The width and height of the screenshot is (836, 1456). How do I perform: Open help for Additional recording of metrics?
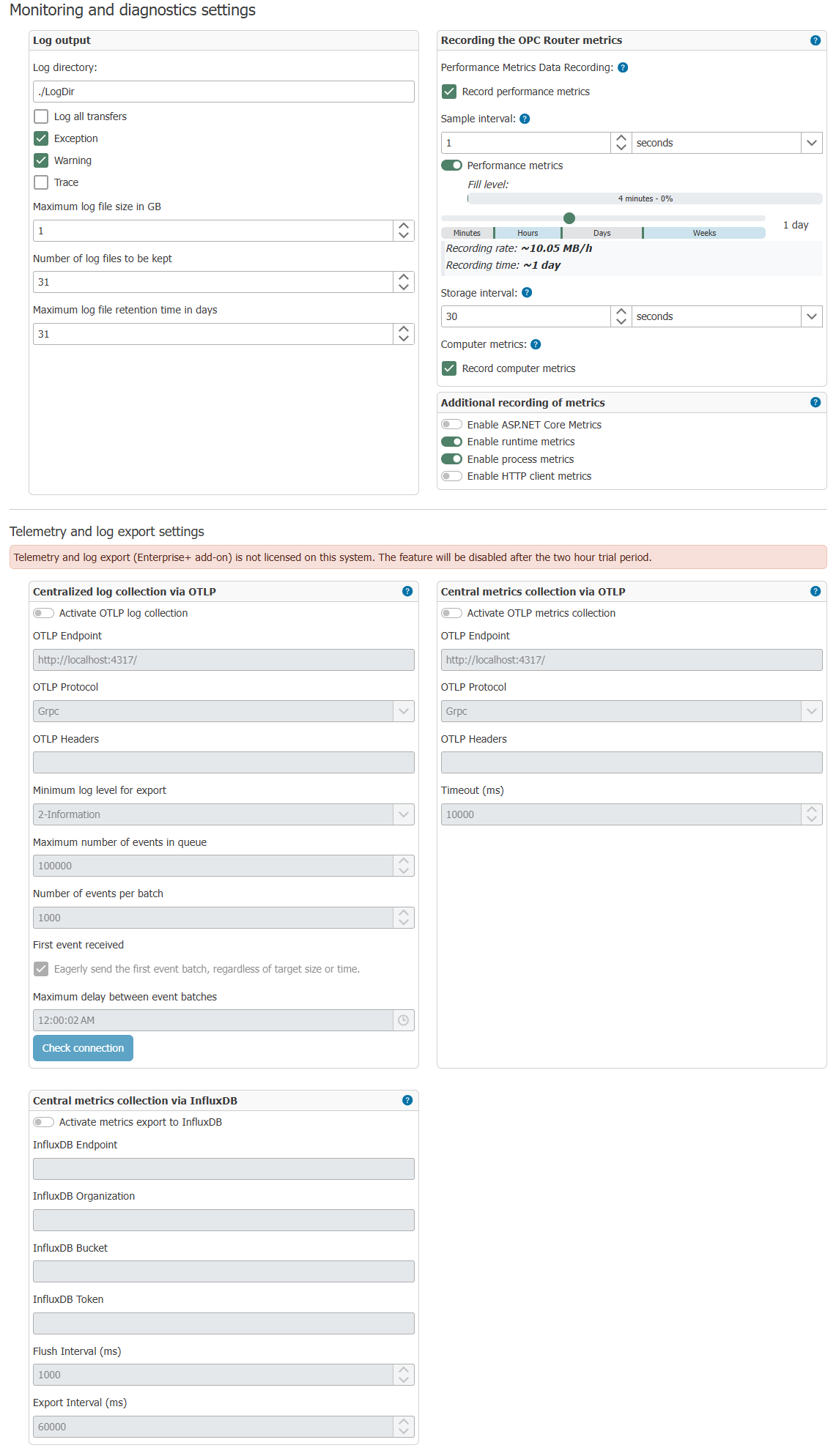click(815, 402)
